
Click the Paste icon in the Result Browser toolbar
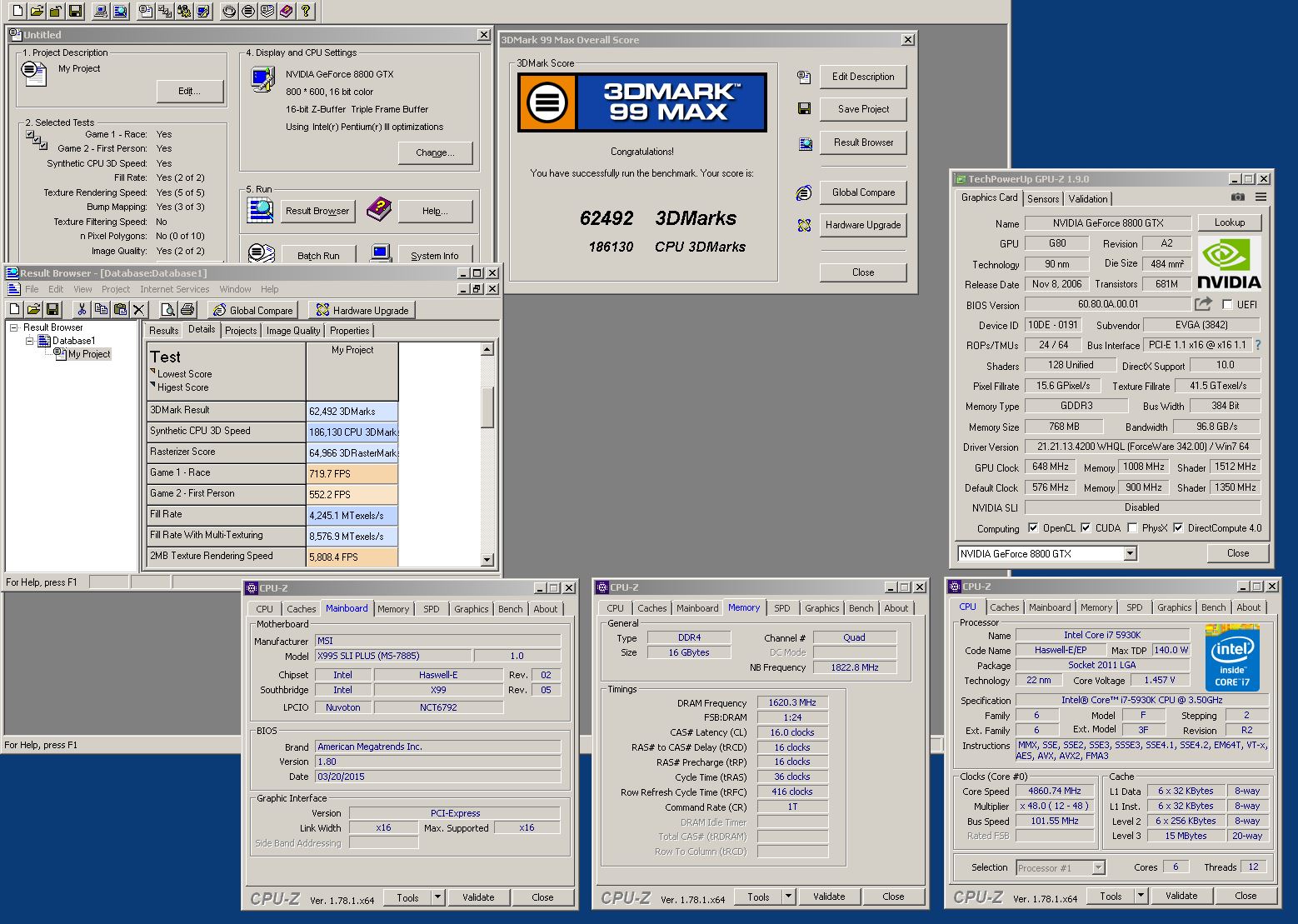coord(120,309)
